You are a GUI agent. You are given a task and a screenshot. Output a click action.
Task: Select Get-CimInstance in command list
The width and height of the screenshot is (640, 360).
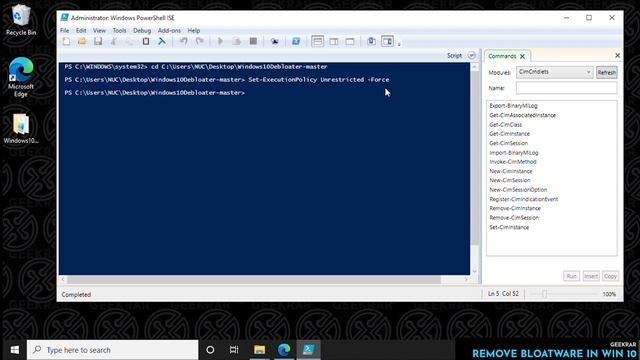(509, 134)
